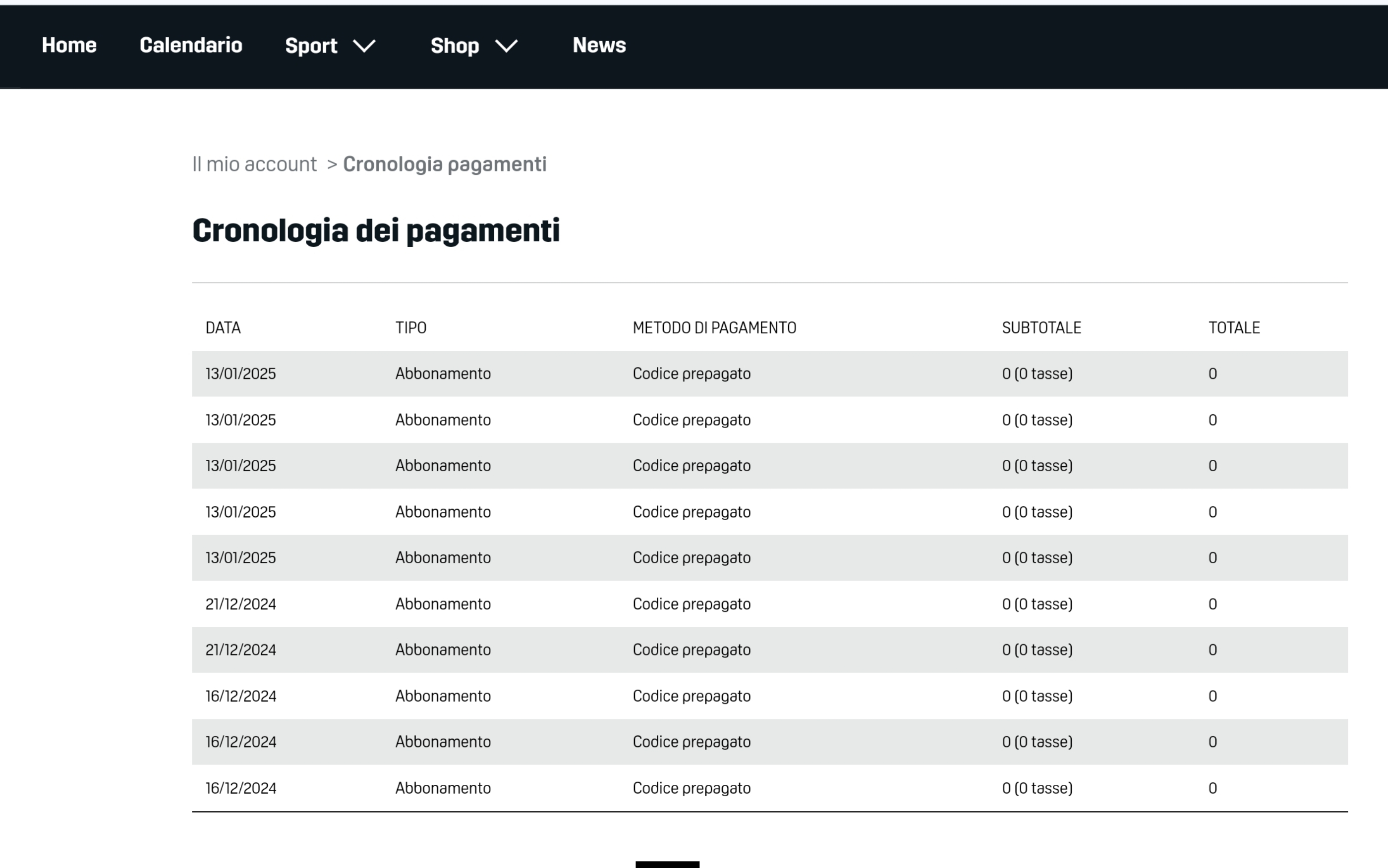Click the TOTALE column header
Image resolution: width=1388 pixels, height=868 pixels.
tap(1234, 328)
